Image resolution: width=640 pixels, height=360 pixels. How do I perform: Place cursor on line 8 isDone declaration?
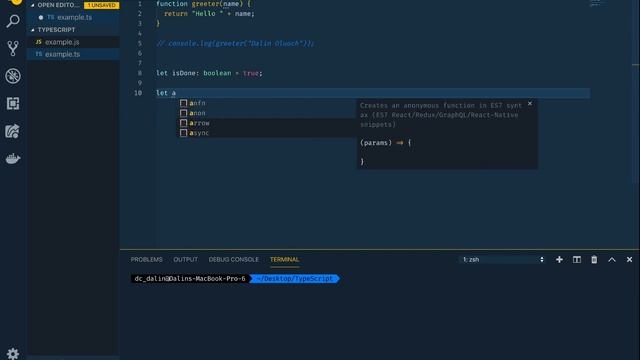(x=209, y=73)
